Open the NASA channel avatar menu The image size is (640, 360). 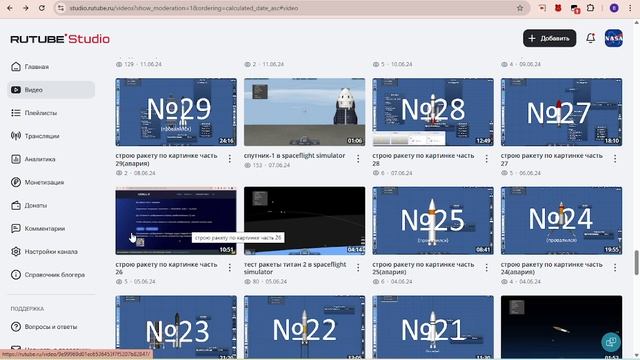[x=613, y=38]
